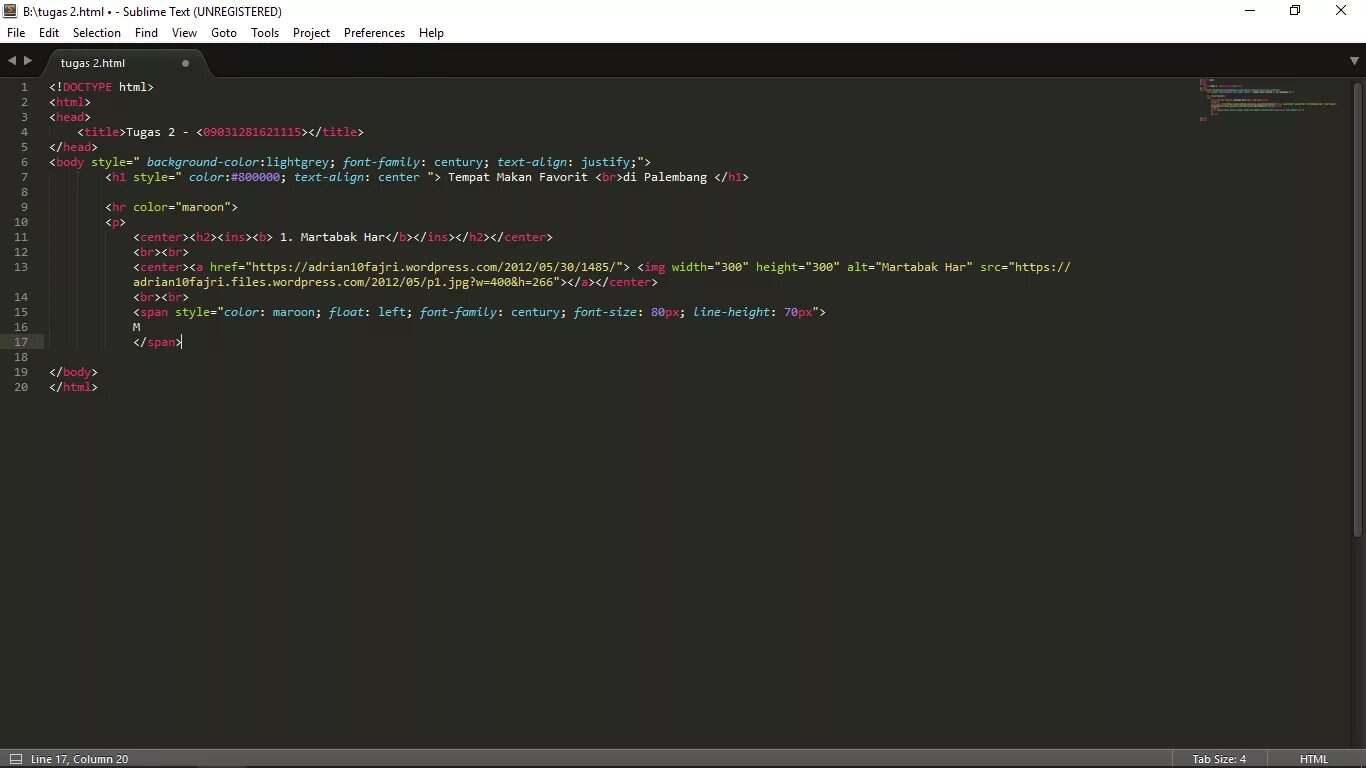This screenshot has width=1366, height=768.
Task: Click the href URL adrian10fajri.wordpress.com
Action: coord(436,267)
